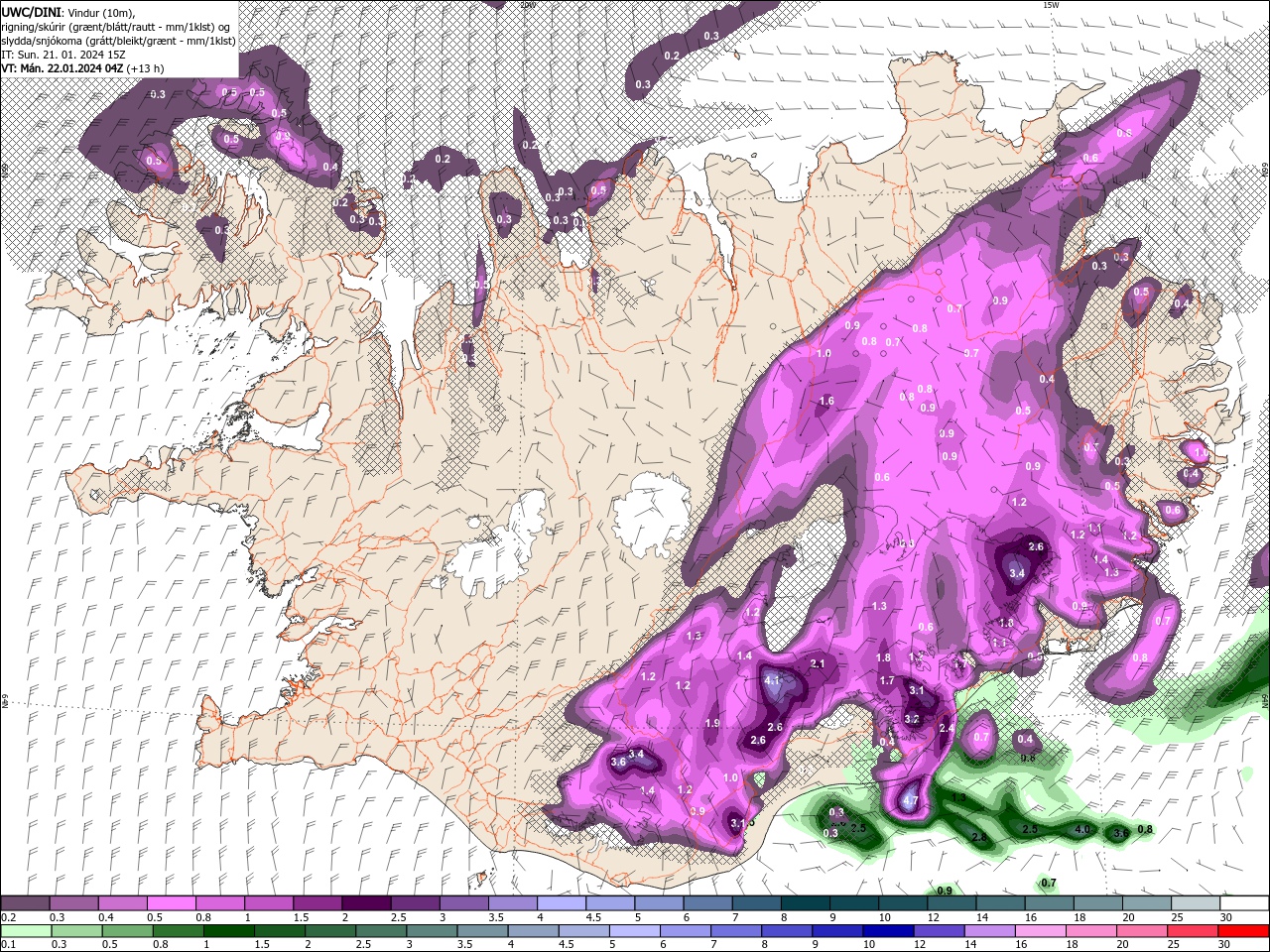
Task: Select the 4.5 swatch in lower rain legend
Action: pyautogui.click(x=584, y=931)
